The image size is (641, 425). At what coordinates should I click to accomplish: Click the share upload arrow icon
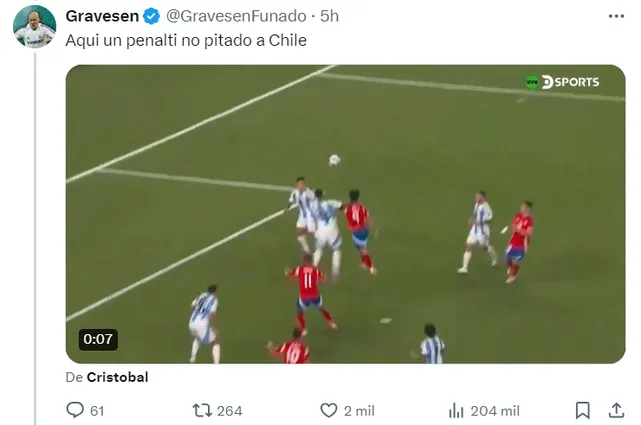coord(616,410)
